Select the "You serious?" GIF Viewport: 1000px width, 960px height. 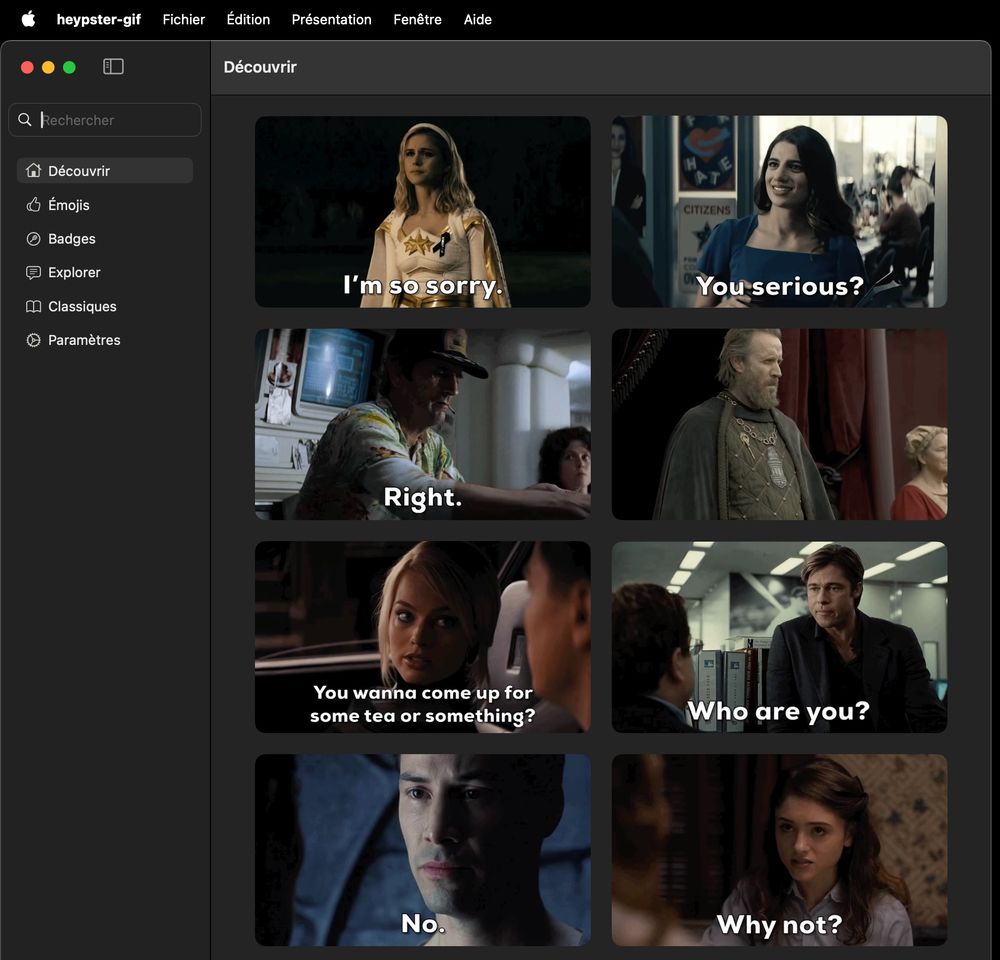click(x=779, y=211)
